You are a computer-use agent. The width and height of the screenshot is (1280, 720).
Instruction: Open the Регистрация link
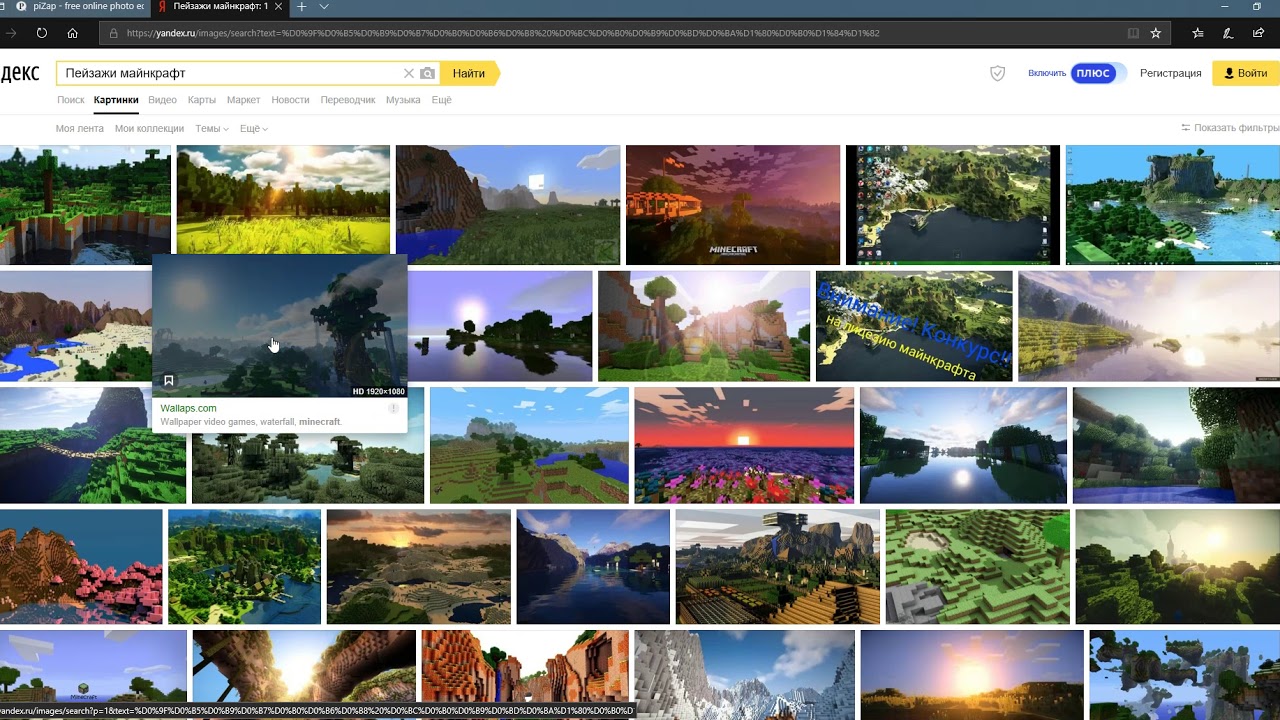coord(1170,73)
